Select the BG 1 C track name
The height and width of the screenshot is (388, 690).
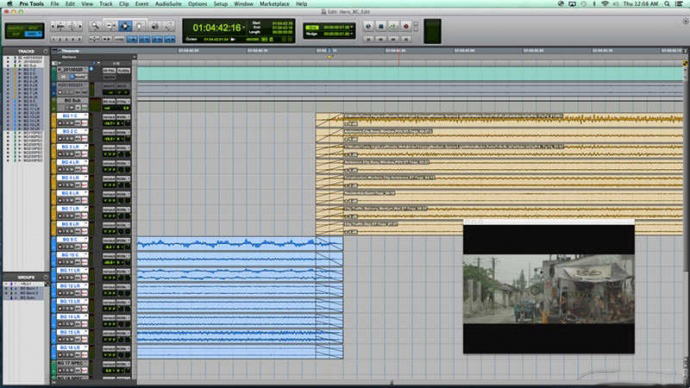pyautogui.click(x=70, y=116)
